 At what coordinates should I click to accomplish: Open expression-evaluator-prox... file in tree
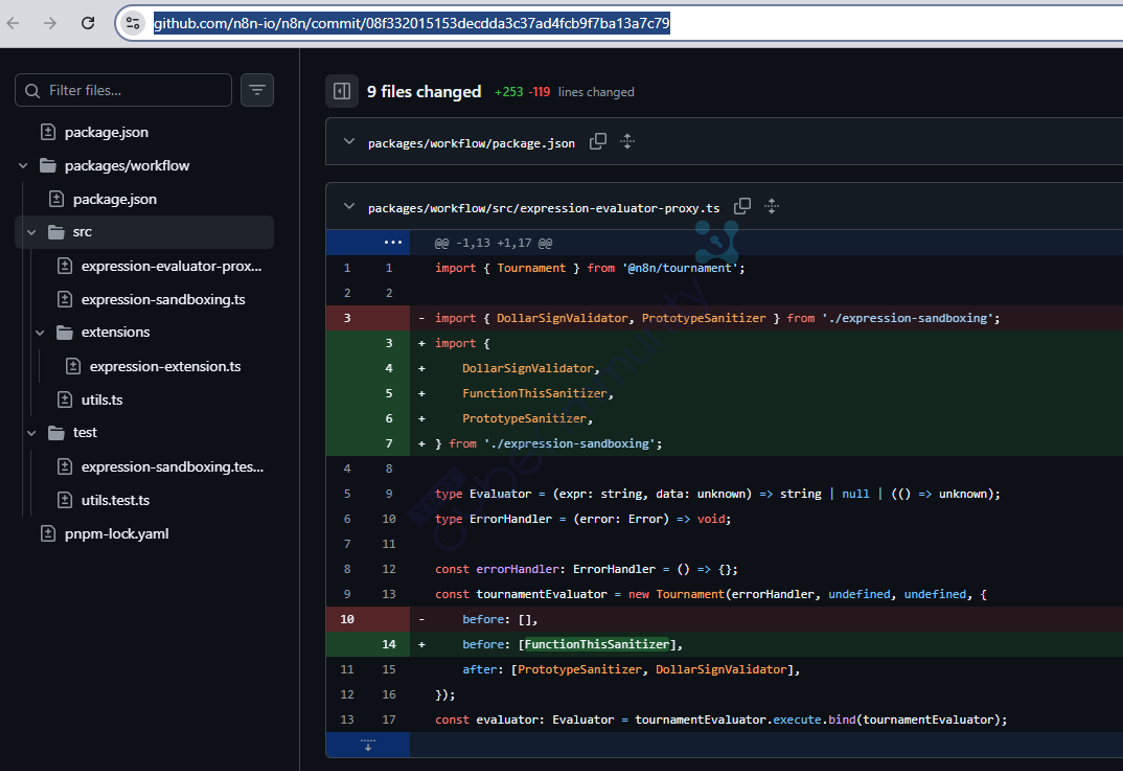(171, 266)
